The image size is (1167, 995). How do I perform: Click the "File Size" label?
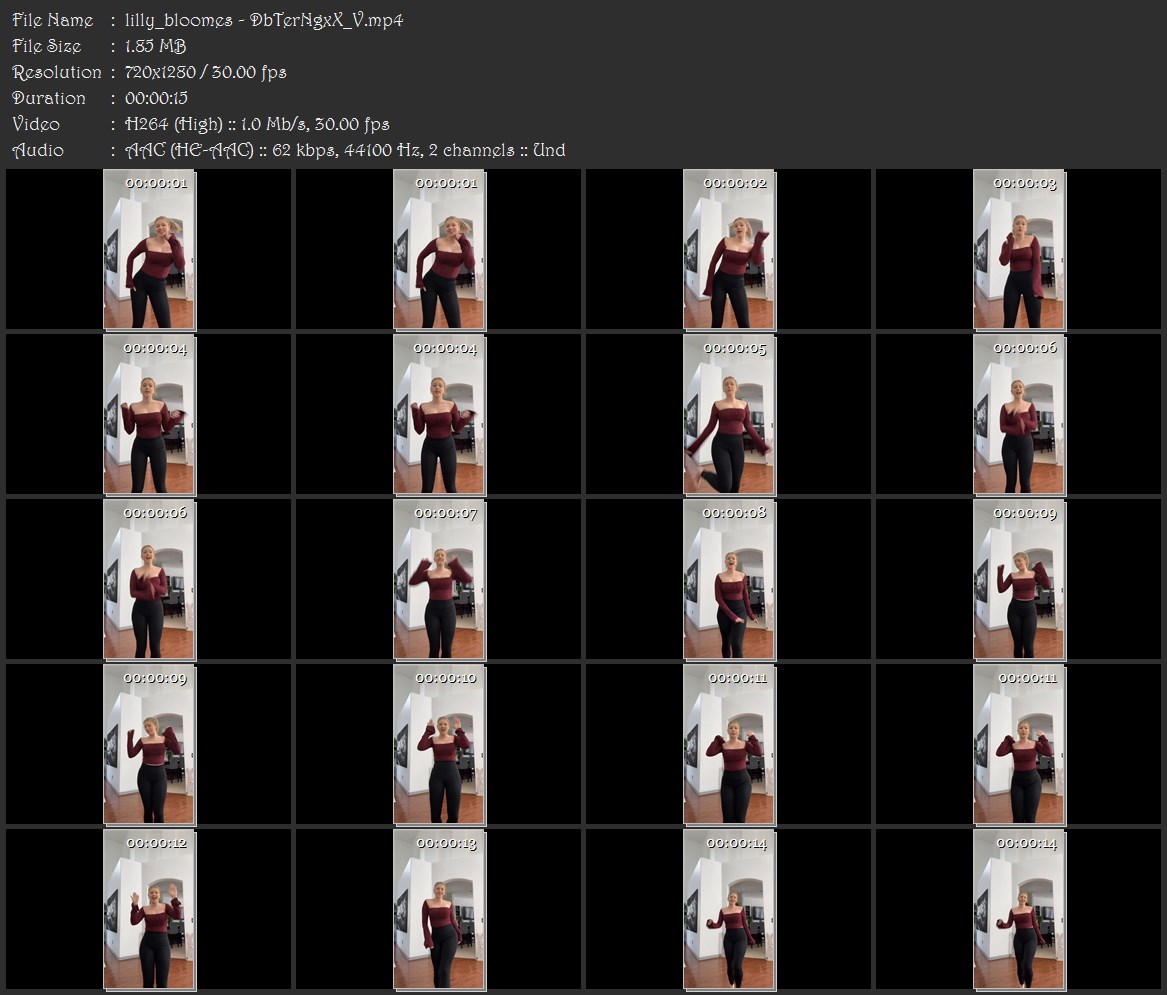tap(47, 46)
